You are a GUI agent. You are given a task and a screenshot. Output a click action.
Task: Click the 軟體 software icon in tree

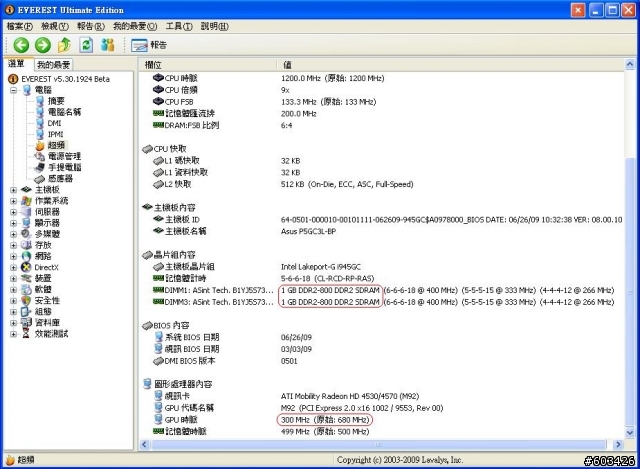(x=26, y=289)
